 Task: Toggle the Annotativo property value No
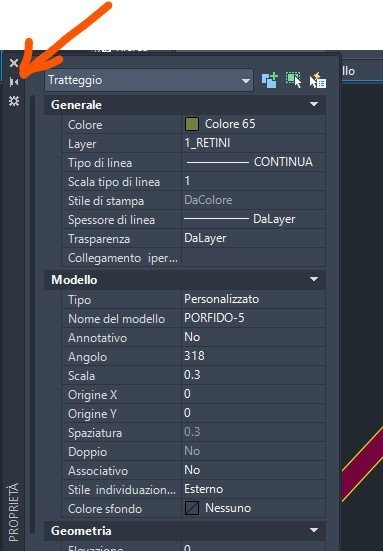253,337
